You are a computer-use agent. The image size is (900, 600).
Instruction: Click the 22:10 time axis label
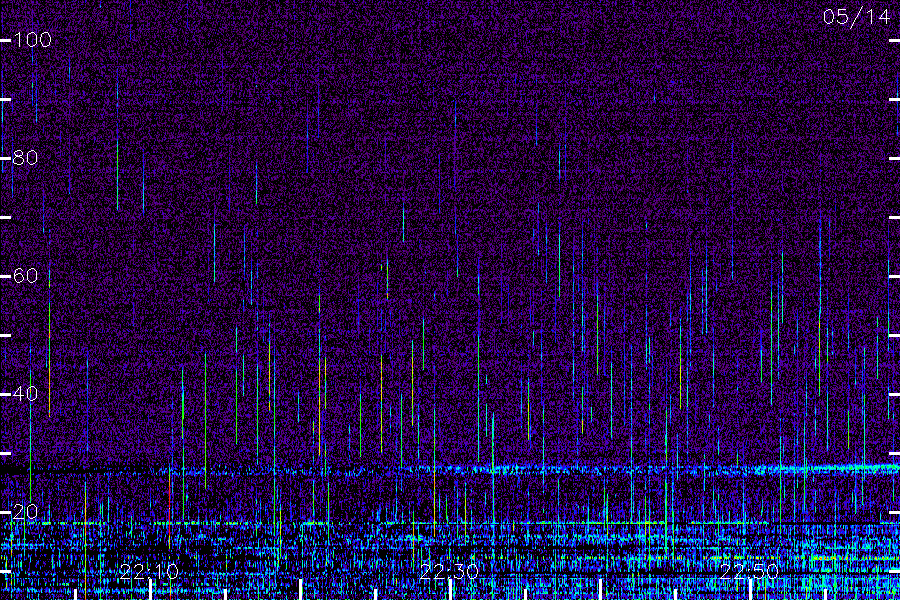tap(149, 572)
